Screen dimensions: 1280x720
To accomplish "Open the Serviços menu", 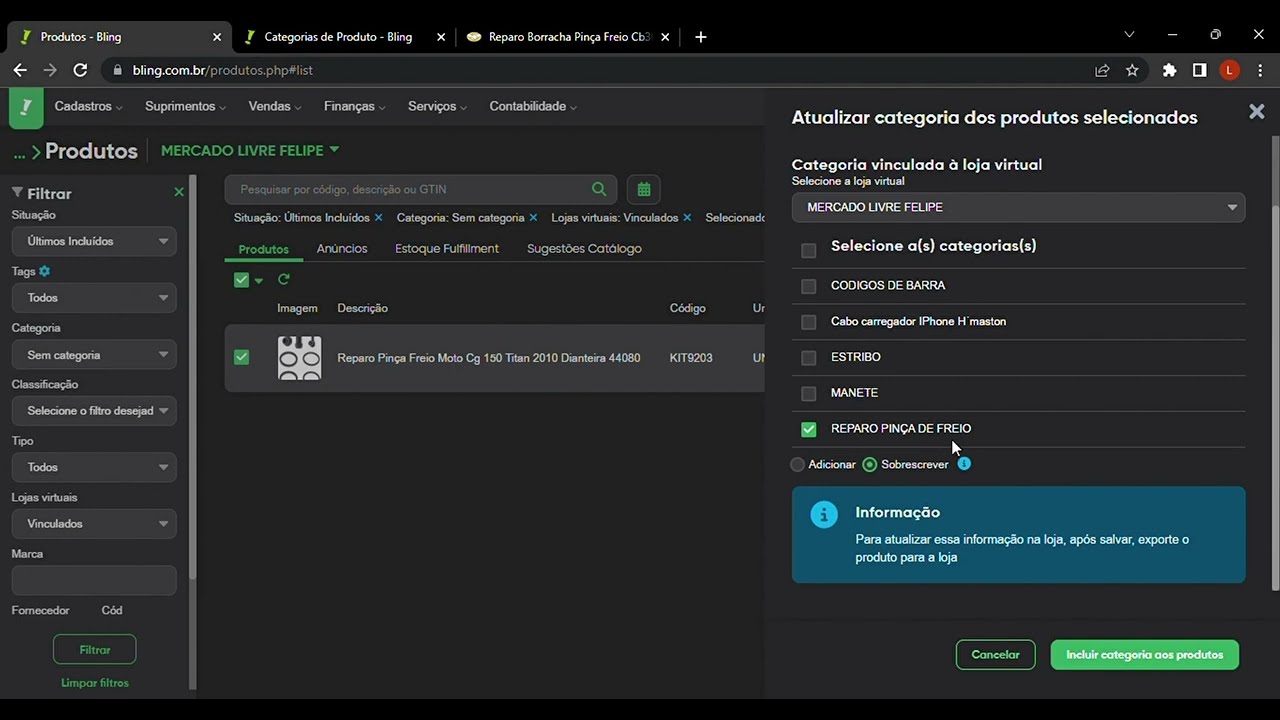I will [438, 106].
